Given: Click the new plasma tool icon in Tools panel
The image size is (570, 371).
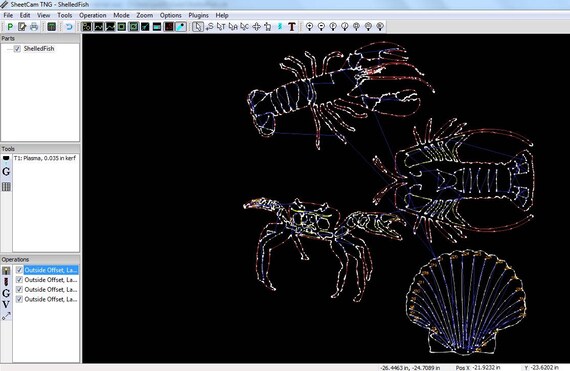Looking at the screenshot, I should (6, 158).
